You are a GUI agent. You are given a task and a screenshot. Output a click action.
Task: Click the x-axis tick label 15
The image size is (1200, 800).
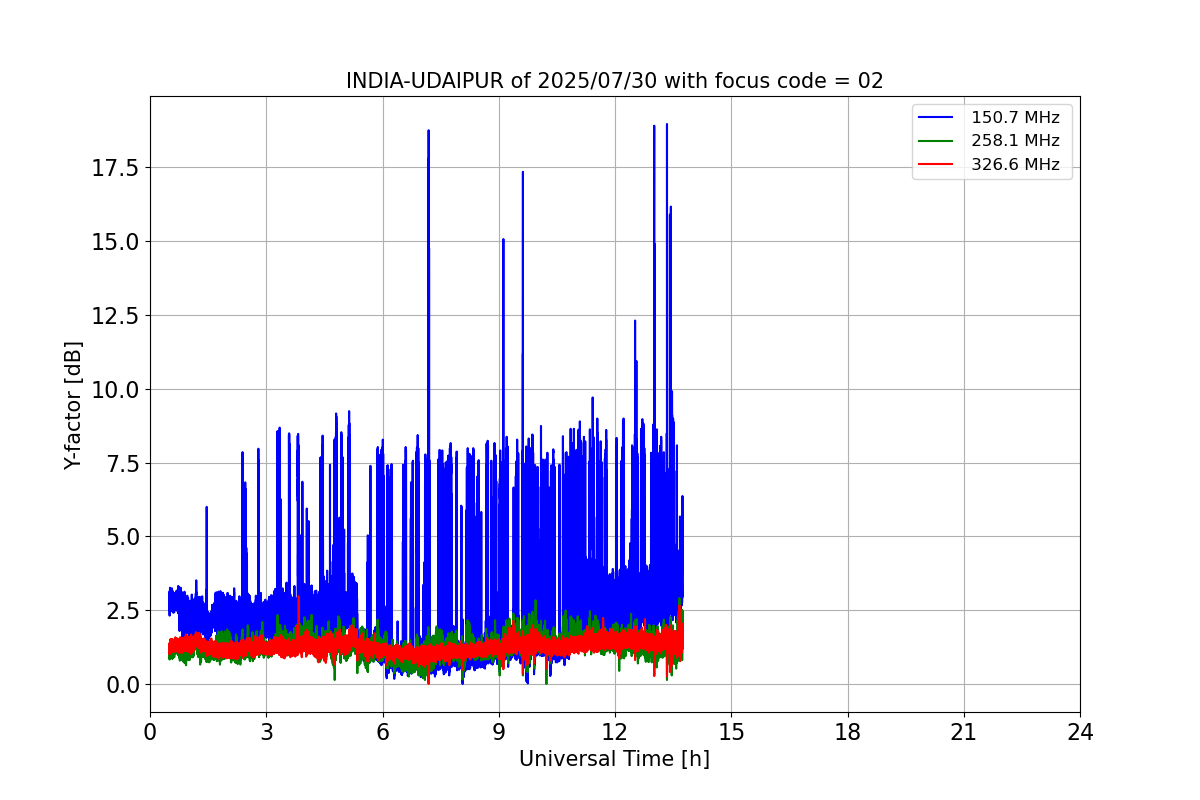731,732
